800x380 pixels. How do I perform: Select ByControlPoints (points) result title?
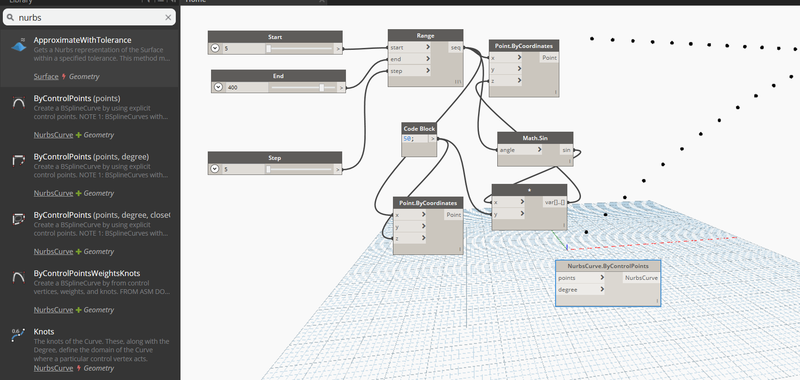tap(77, 98)
